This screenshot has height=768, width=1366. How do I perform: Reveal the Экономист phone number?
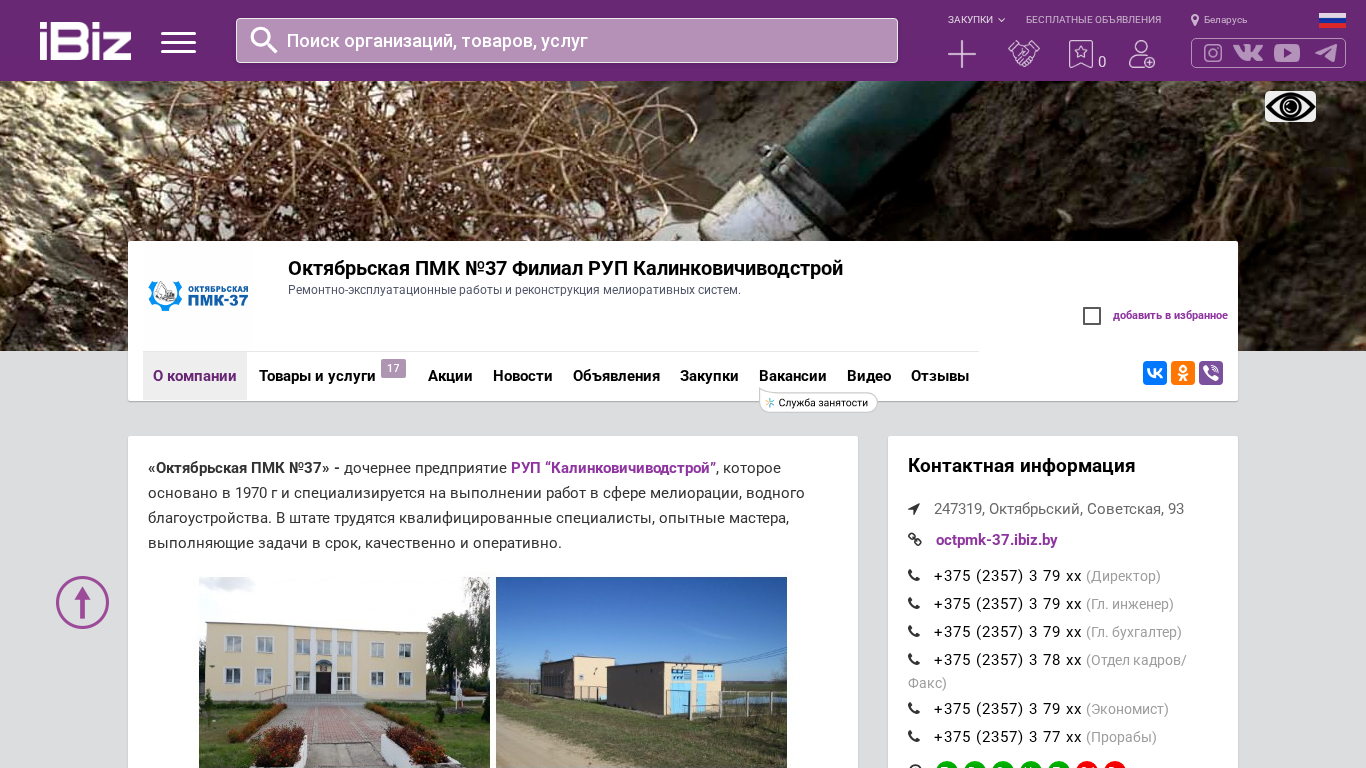pos(1007,709)
